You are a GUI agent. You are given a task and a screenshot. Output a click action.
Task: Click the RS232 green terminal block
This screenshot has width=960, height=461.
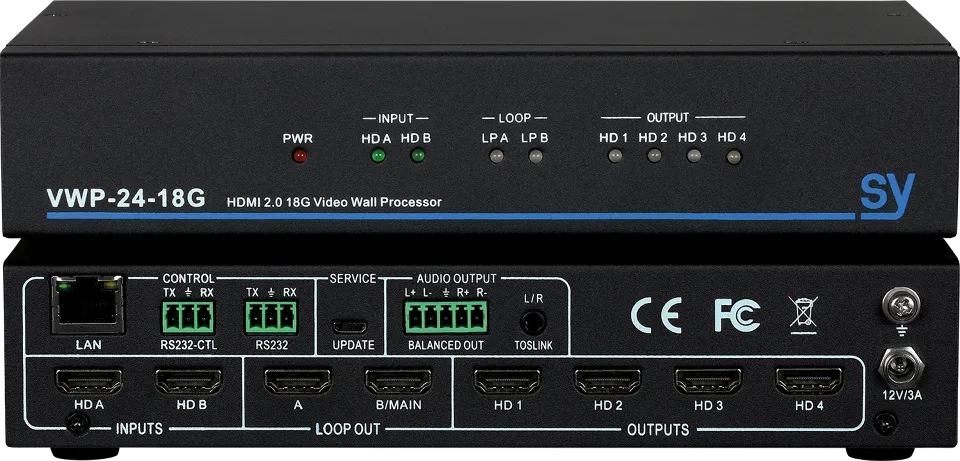271,317
